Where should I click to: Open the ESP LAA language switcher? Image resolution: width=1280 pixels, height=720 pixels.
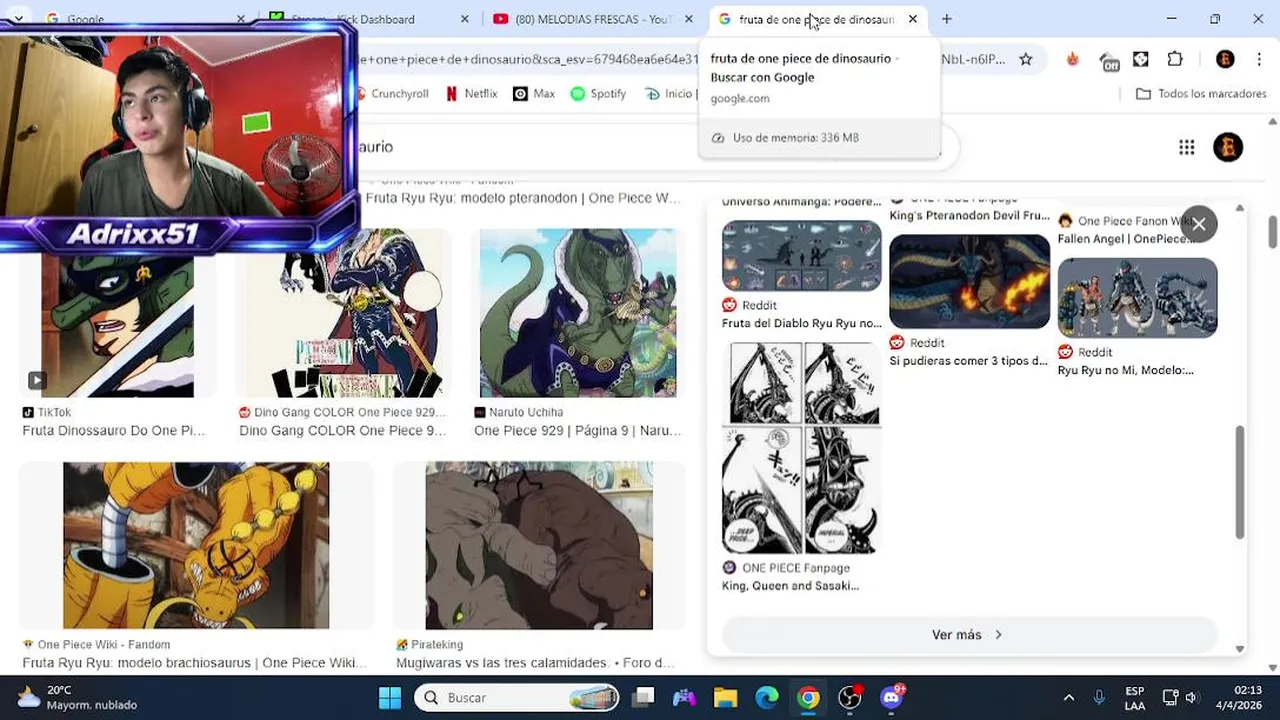[1135, 697]
